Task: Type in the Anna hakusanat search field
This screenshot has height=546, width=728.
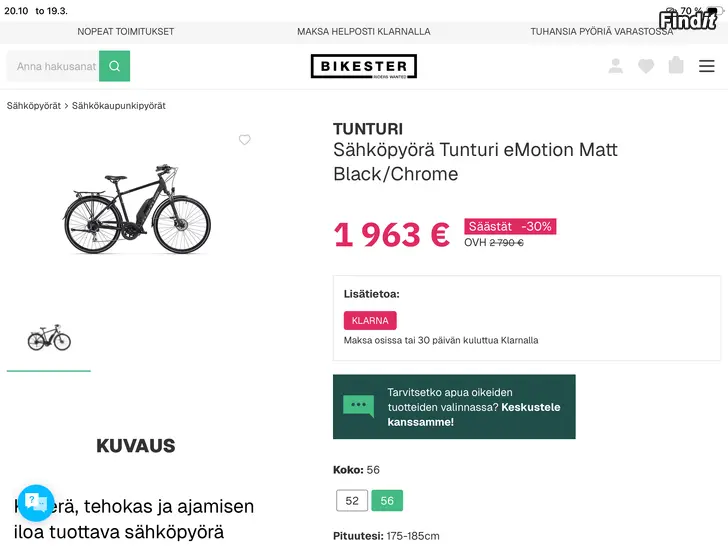Action: pyautogui.click(x=56, y=66)
